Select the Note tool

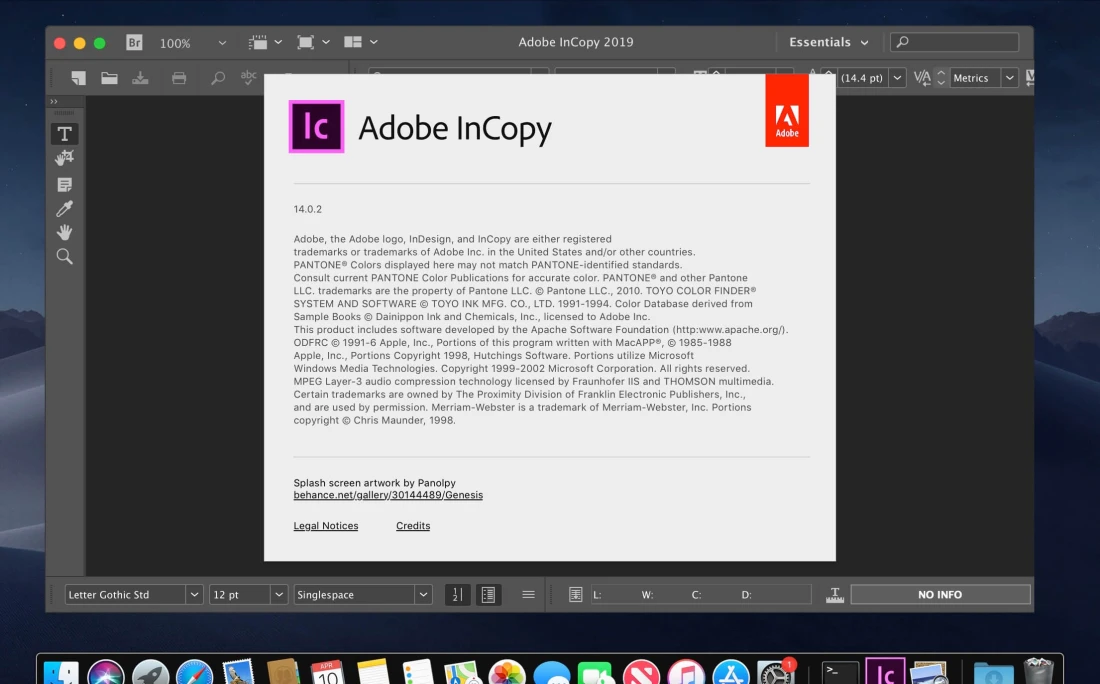pos(64,184)
